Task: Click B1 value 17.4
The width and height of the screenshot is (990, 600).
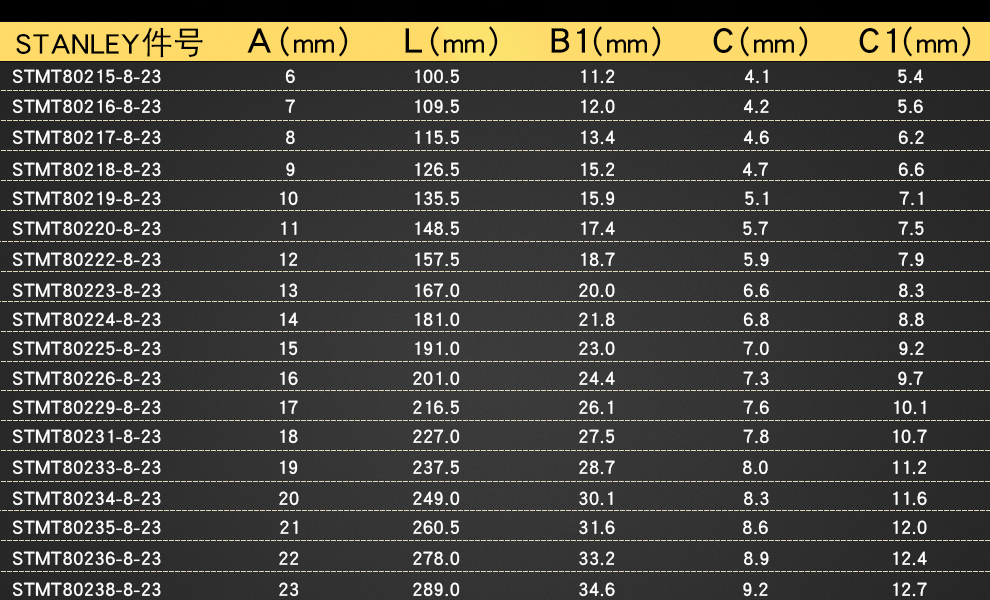Action: 597,228
